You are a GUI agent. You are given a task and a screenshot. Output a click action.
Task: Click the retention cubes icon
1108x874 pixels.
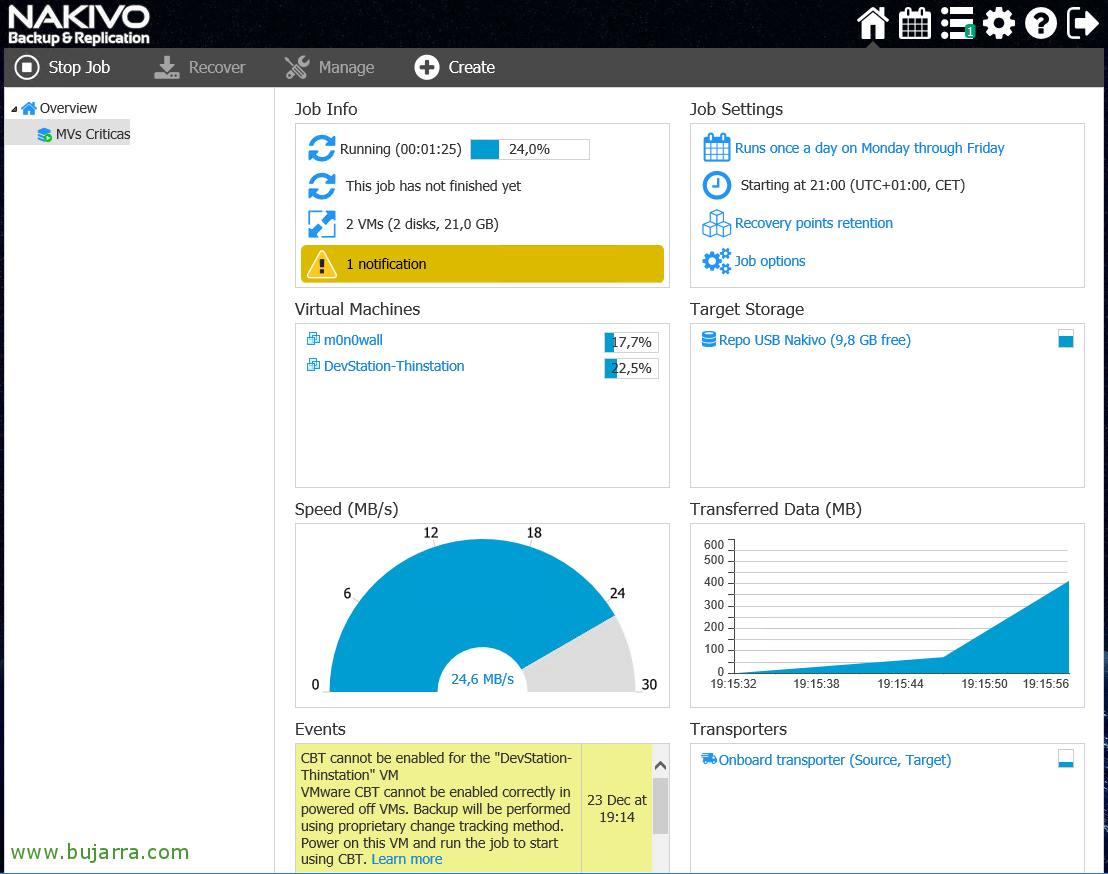pyautogui.click(x=717, y=223)
